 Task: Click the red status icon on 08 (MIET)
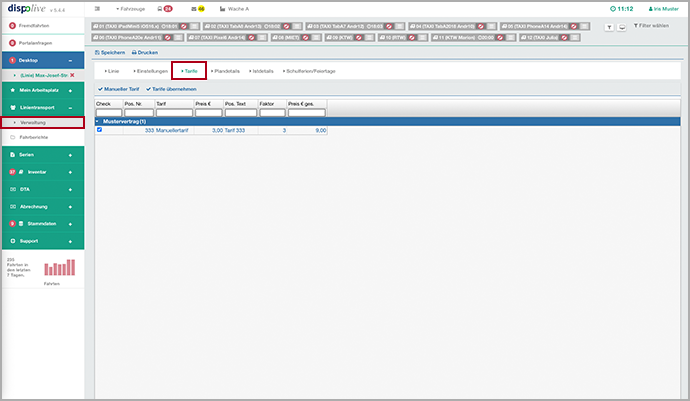[305, 37]
